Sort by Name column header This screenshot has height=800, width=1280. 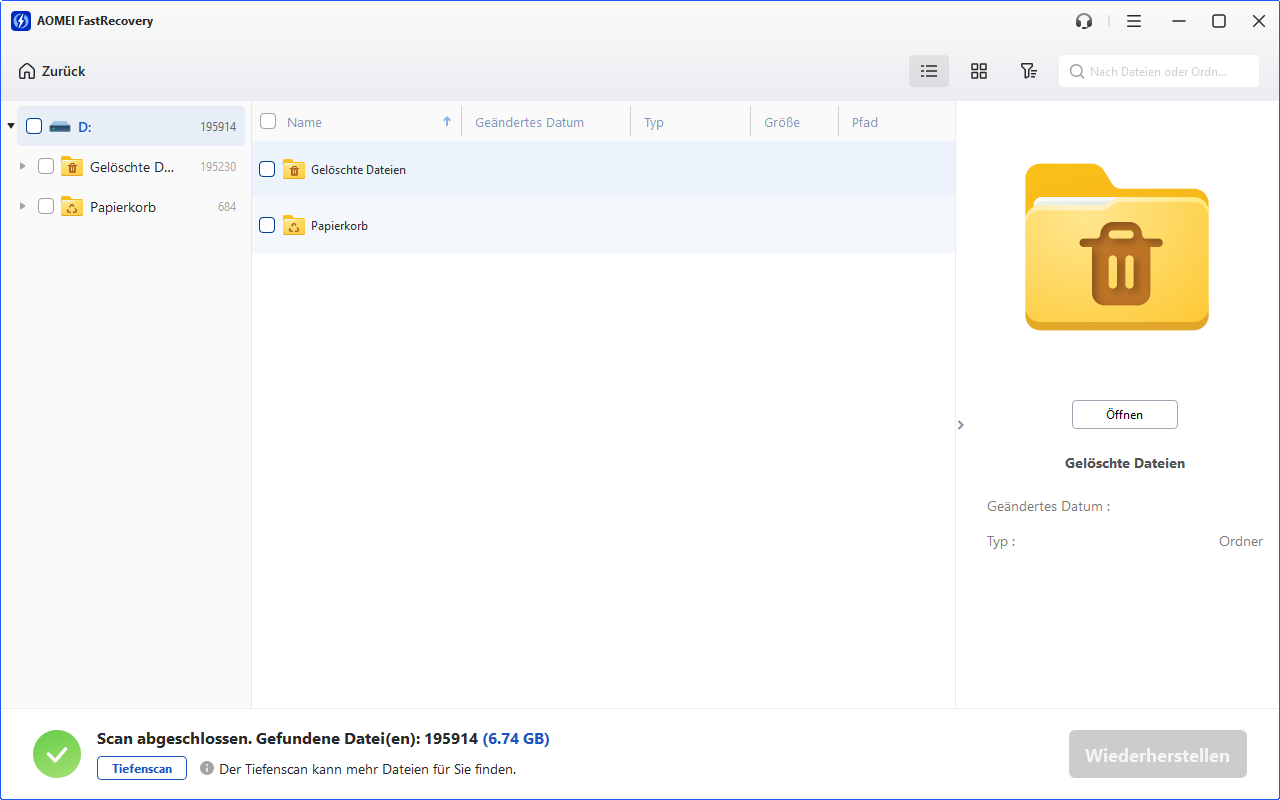(304, 122)
